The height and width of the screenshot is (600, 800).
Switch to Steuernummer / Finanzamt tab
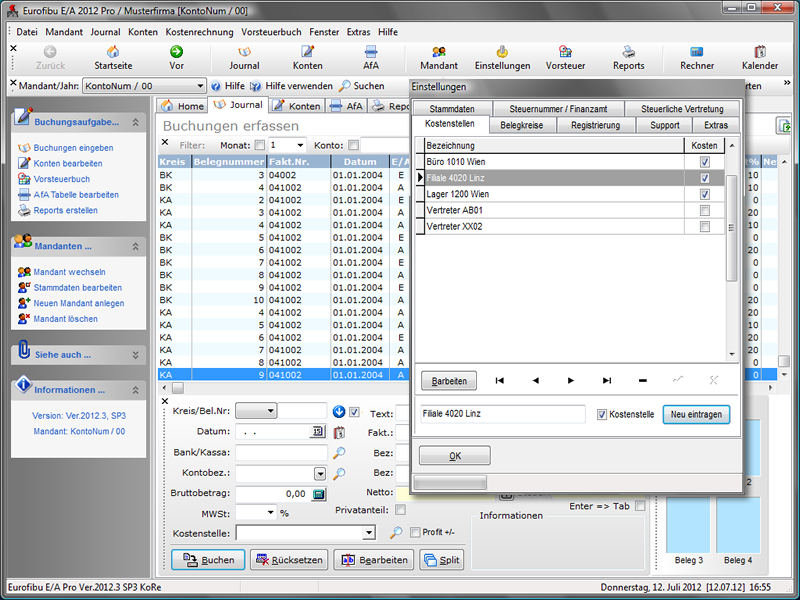[558, 109]
